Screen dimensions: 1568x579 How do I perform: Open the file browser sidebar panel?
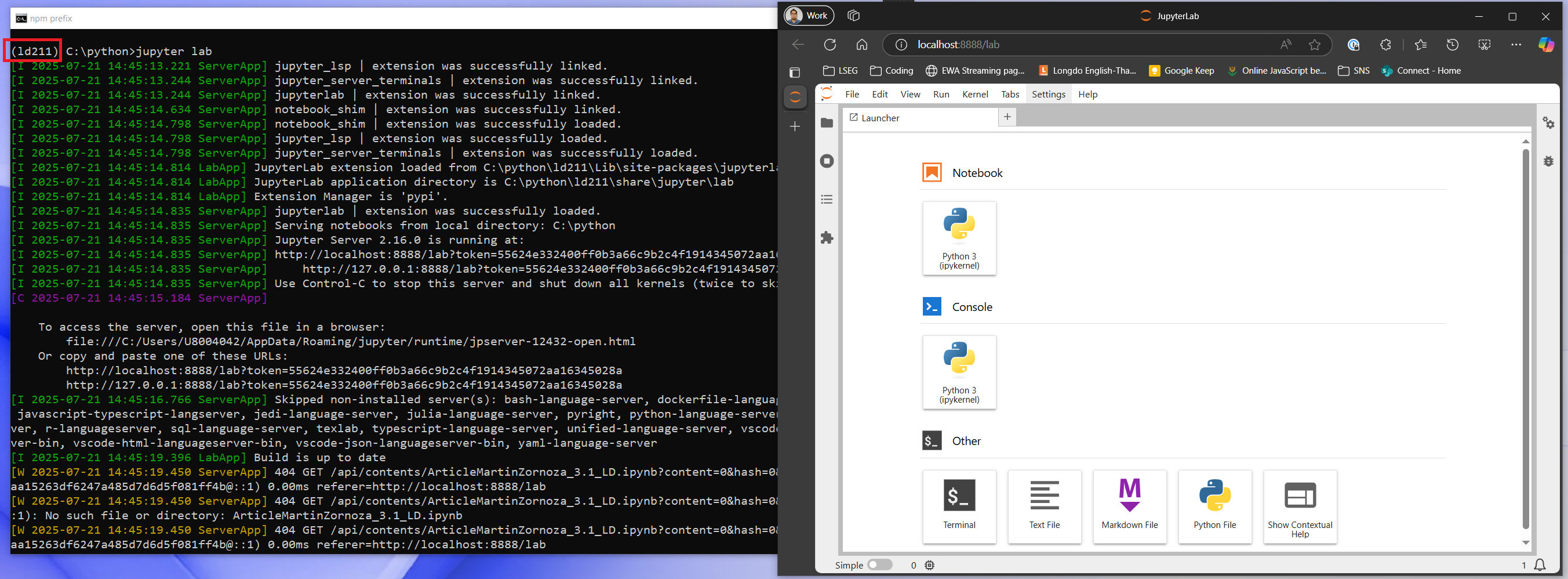(x=827, y=122)
